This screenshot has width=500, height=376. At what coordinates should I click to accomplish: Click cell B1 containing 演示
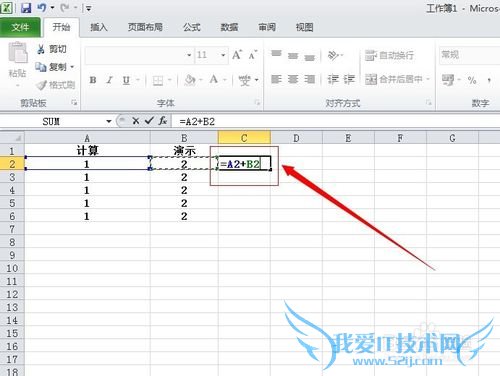tap(184, 151)
